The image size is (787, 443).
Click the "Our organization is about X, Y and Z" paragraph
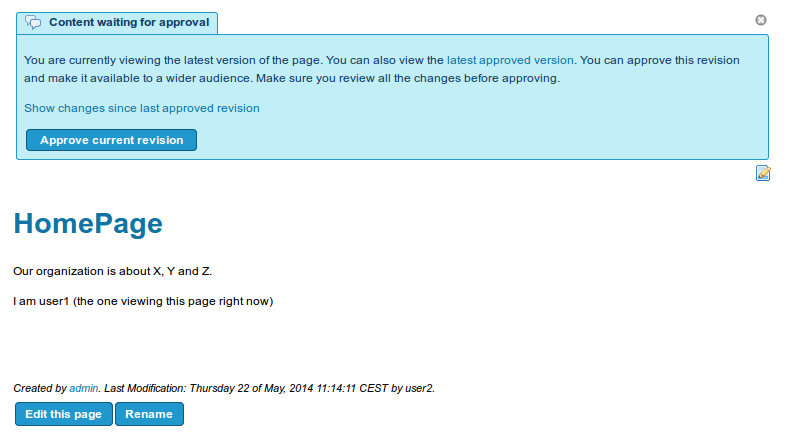(112, 271)
